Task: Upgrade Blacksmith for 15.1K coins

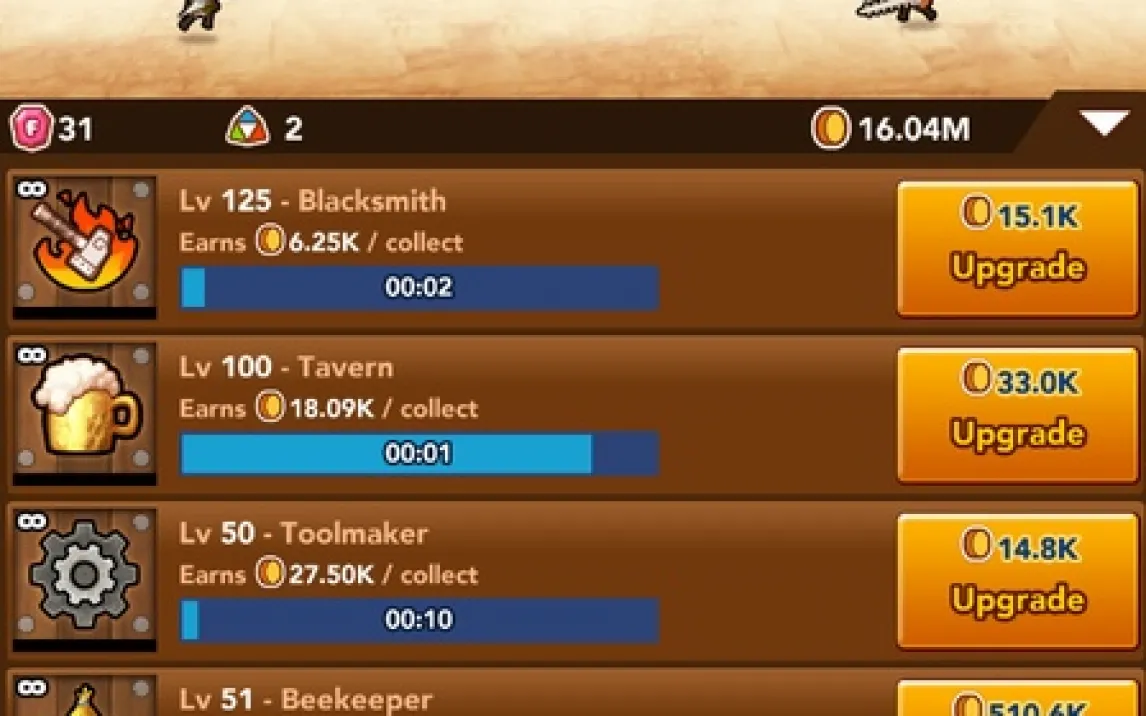Action: (x=1017, y=248)
